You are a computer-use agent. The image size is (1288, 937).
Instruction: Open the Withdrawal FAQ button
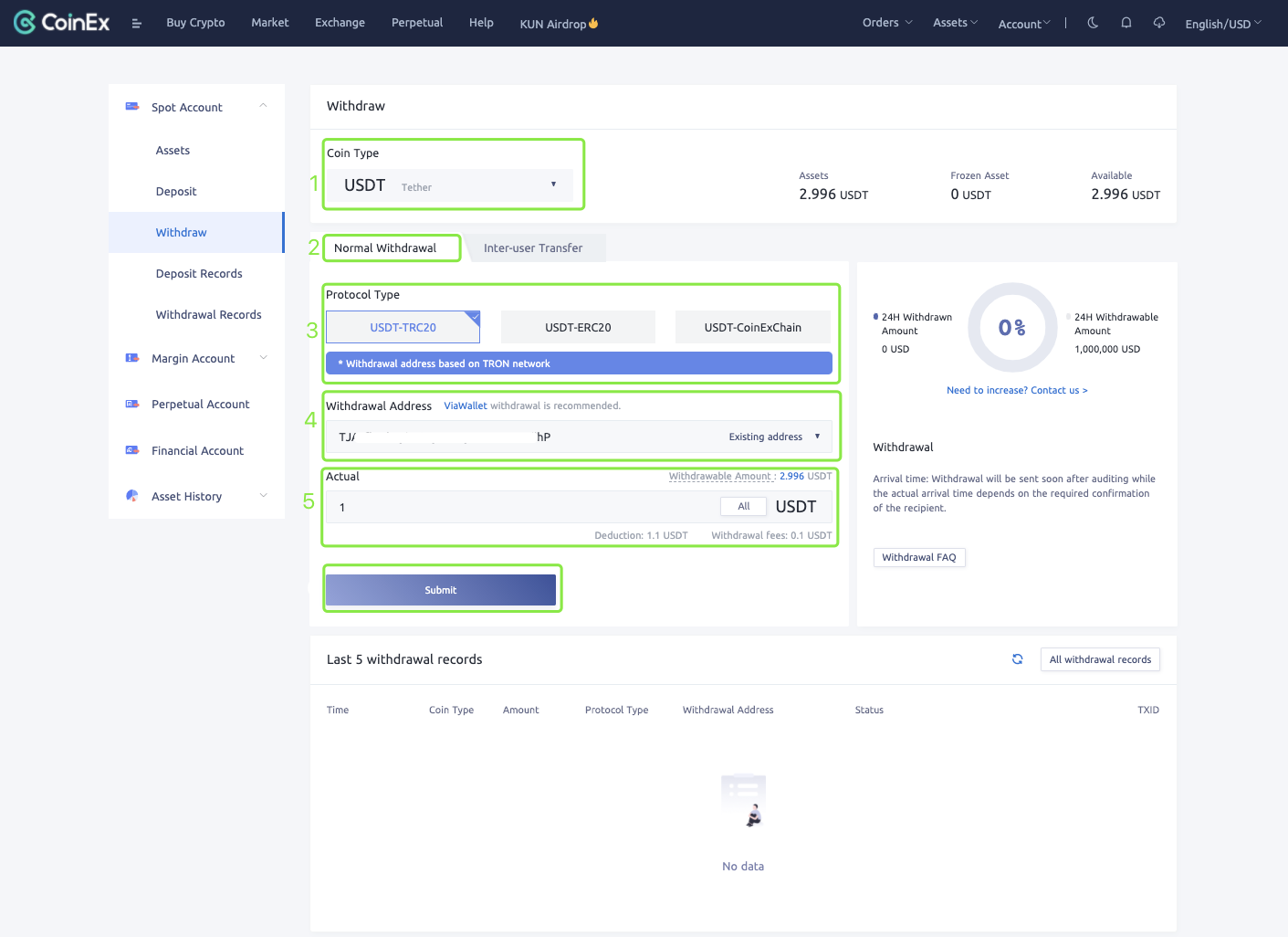918,557
